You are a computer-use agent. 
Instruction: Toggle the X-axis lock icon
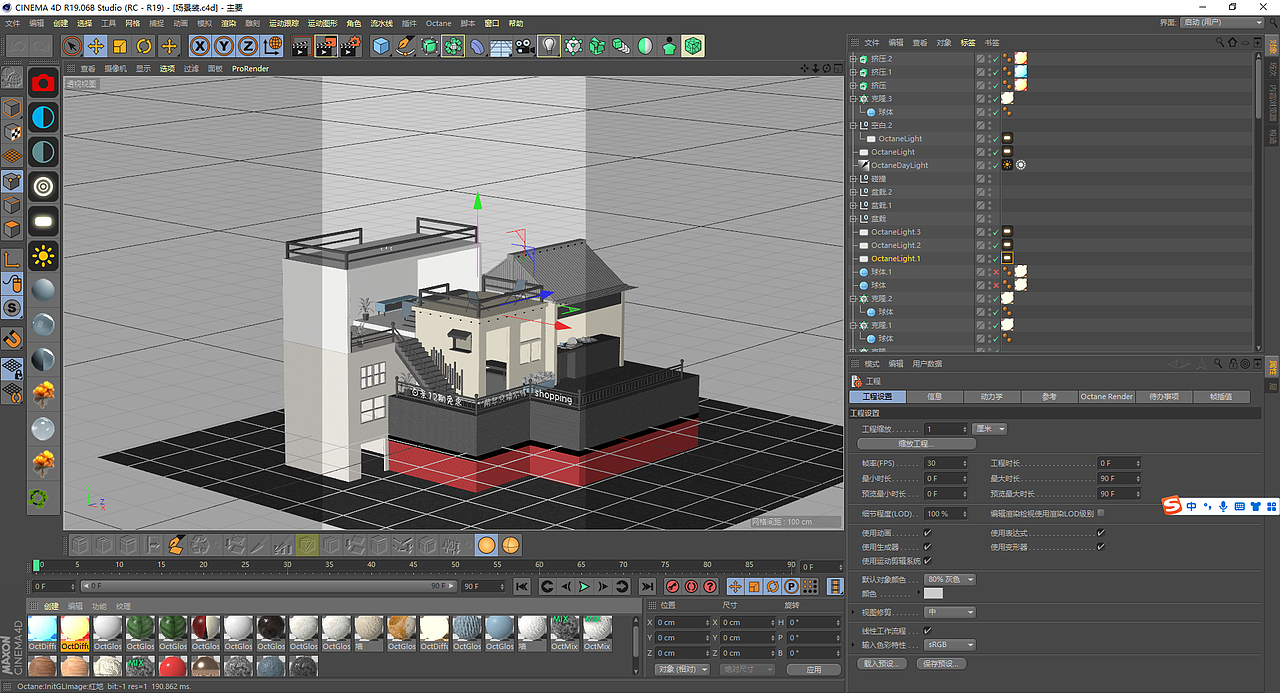coord(200,46)
